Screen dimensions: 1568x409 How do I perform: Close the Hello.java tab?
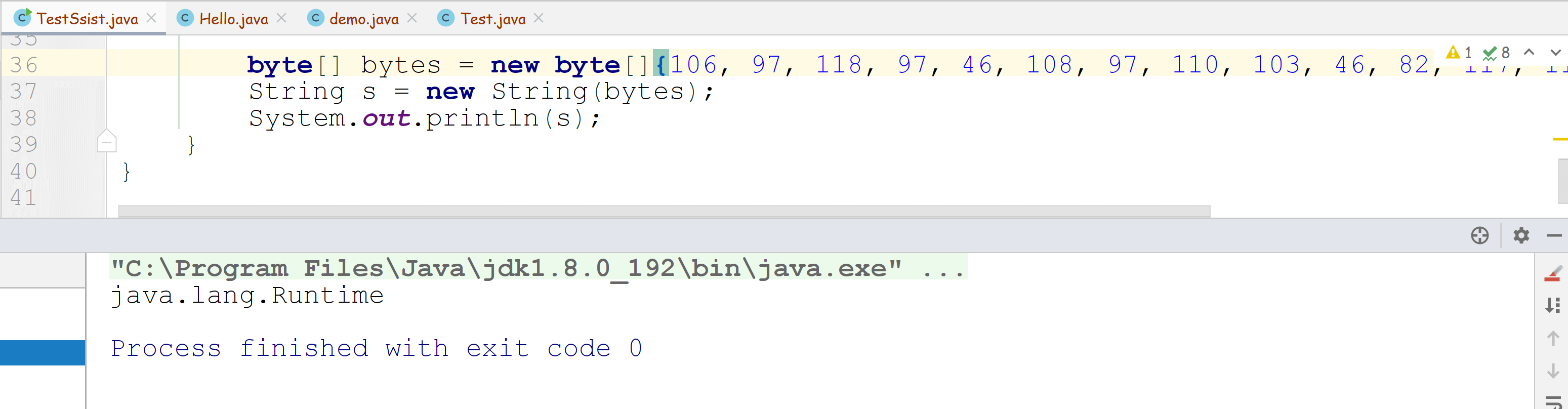tap(281, 18)
